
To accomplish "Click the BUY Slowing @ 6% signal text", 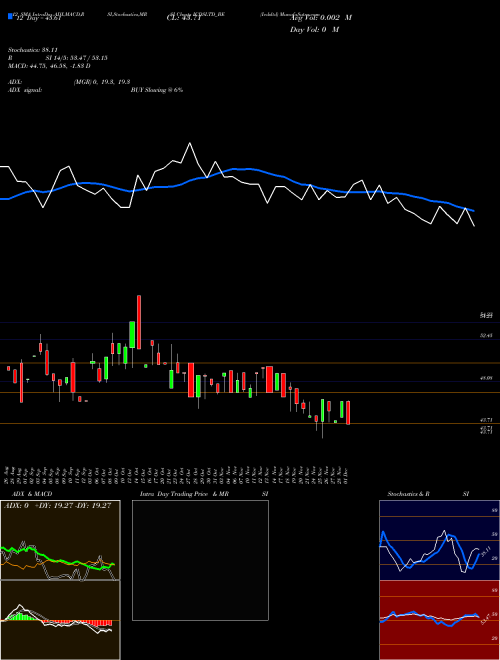I will pos(157,90).
